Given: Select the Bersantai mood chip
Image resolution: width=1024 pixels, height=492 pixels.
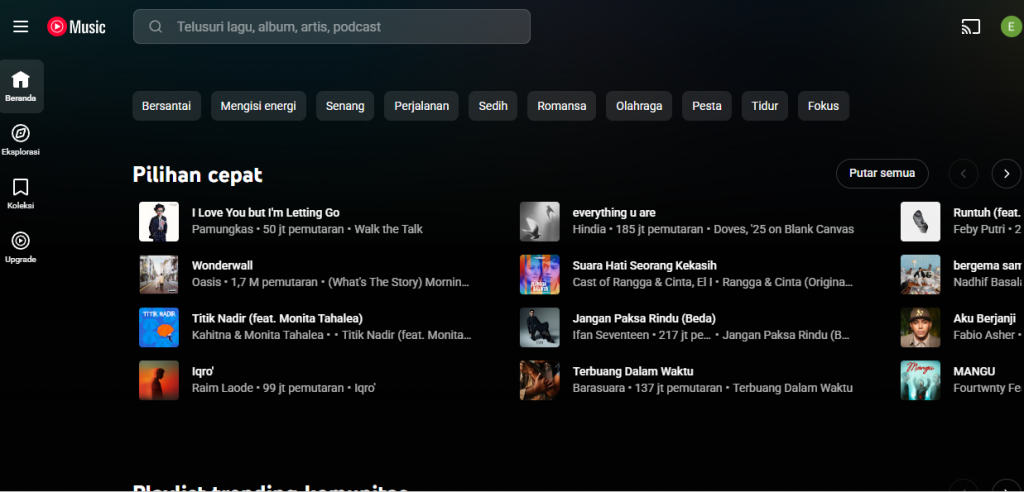Looking at the screenshot, I should [x=167, y=106].
